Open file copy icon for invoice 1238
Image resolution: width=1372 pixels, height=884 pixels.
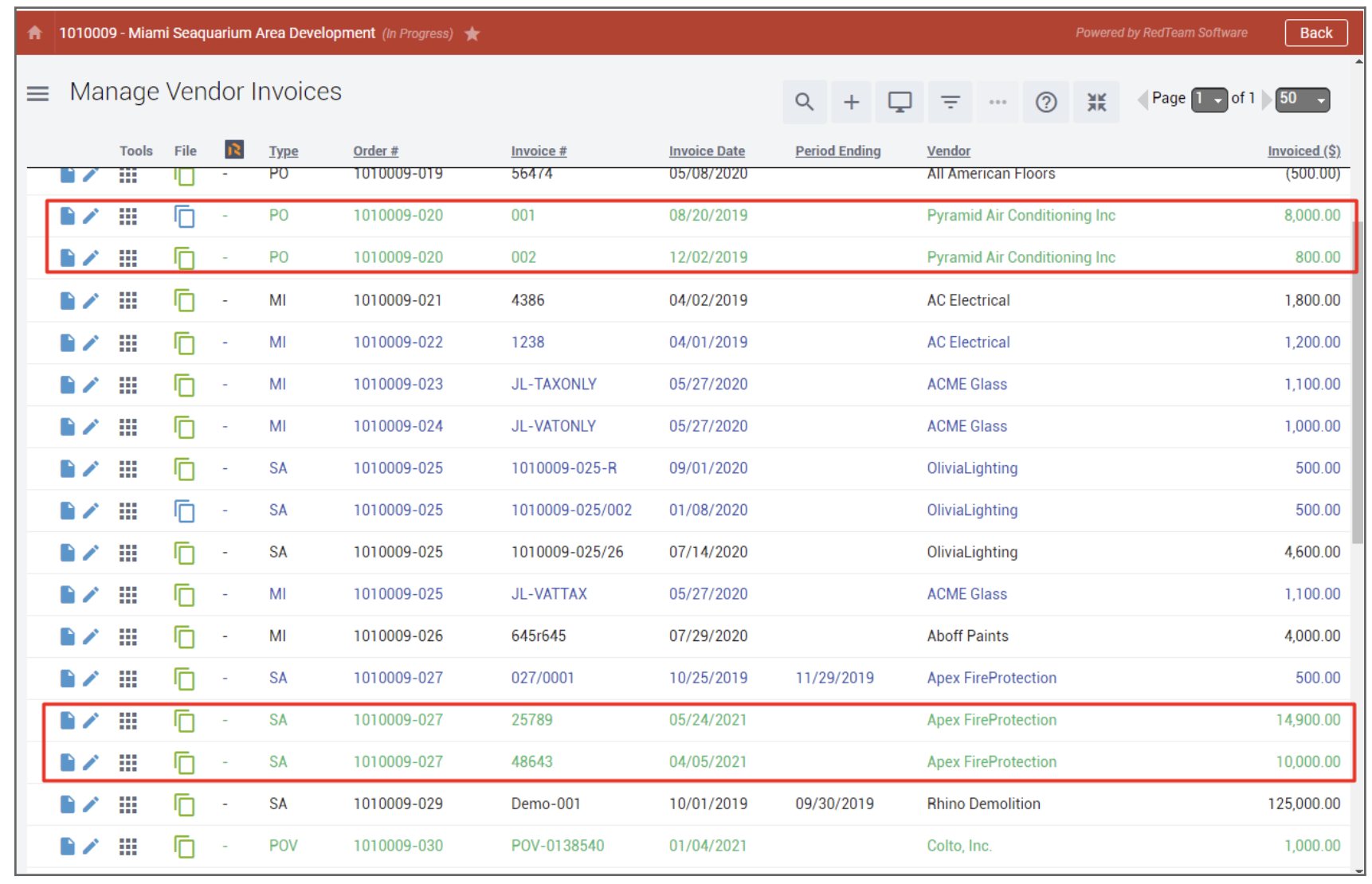184,342
